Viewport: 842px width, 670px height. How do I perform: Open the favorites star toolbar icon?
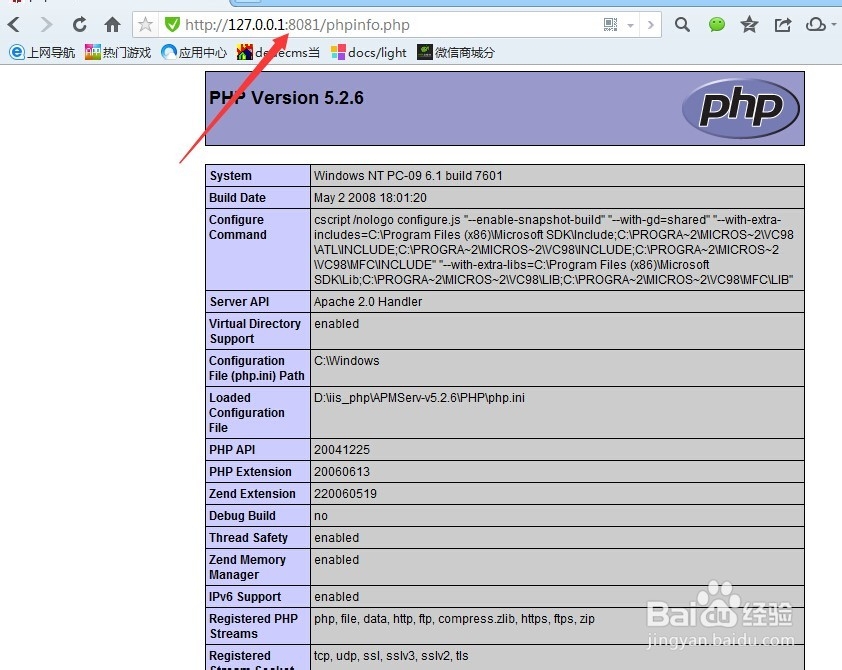click(x=749, y=25)
